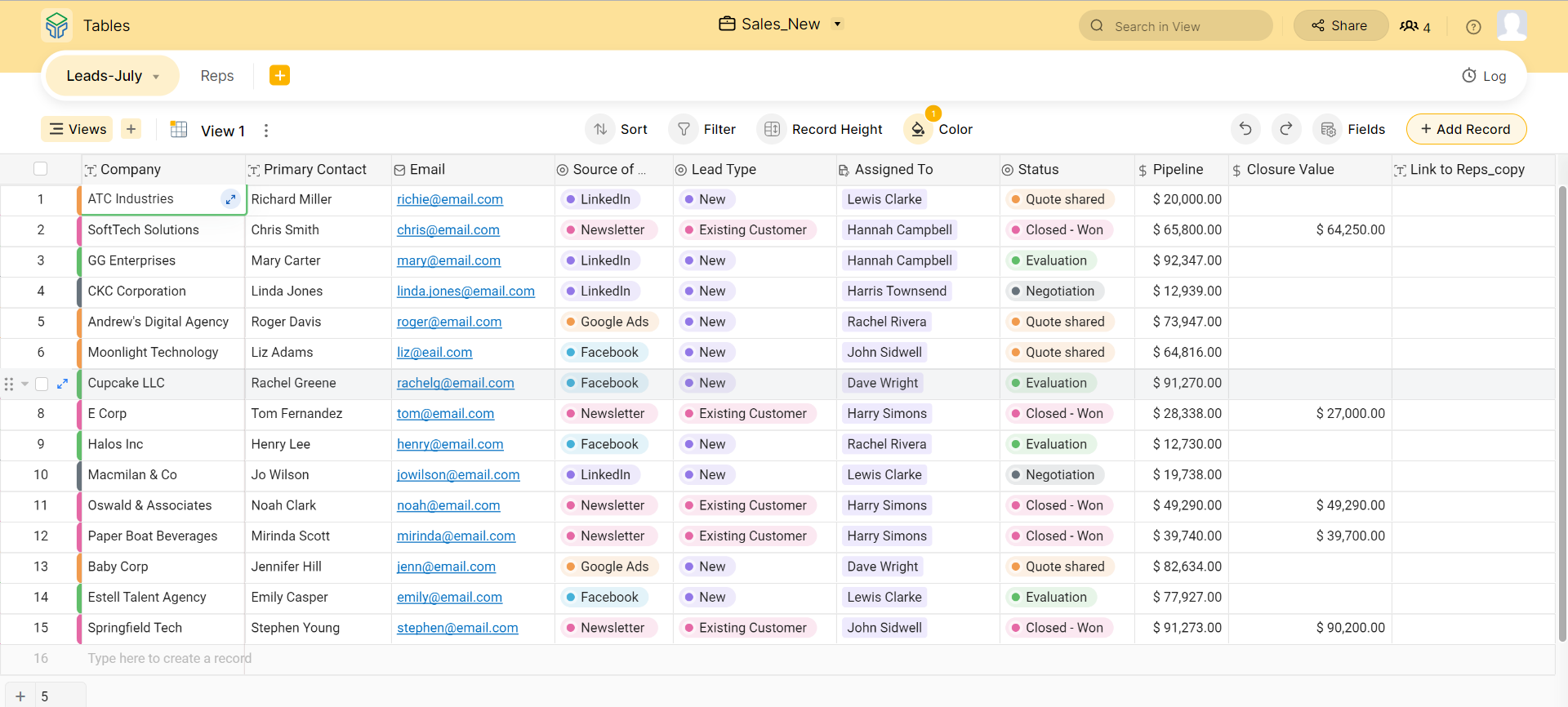The image size is (1568, 707).
Task: Click the Sort arrows icon
Action: click(600, 129)
